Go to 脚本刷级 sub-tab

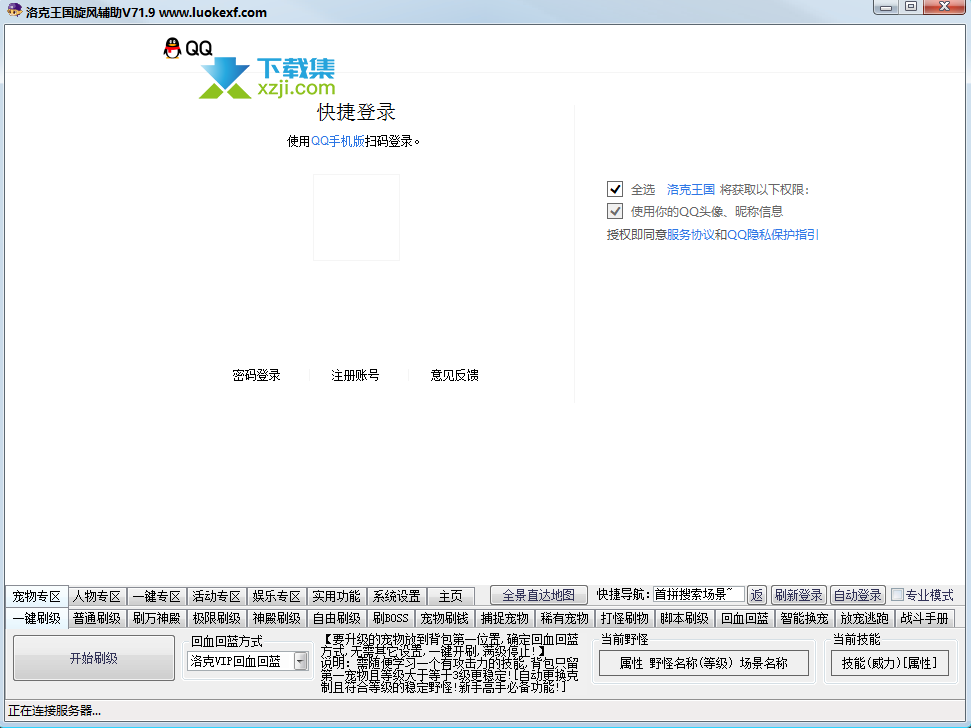coord(684,618)
